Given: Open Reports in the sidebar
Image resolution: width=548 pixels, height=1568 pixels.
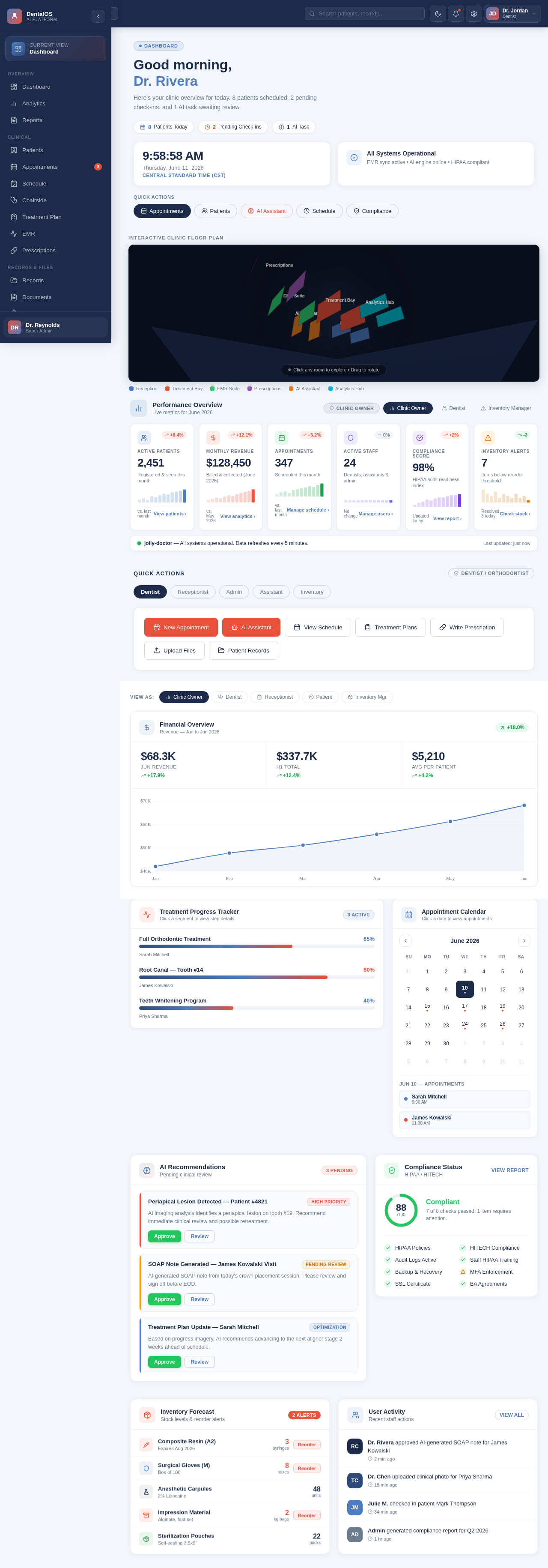Looking at the screenshot, I should pyautogui.click(x=55, y=120).
